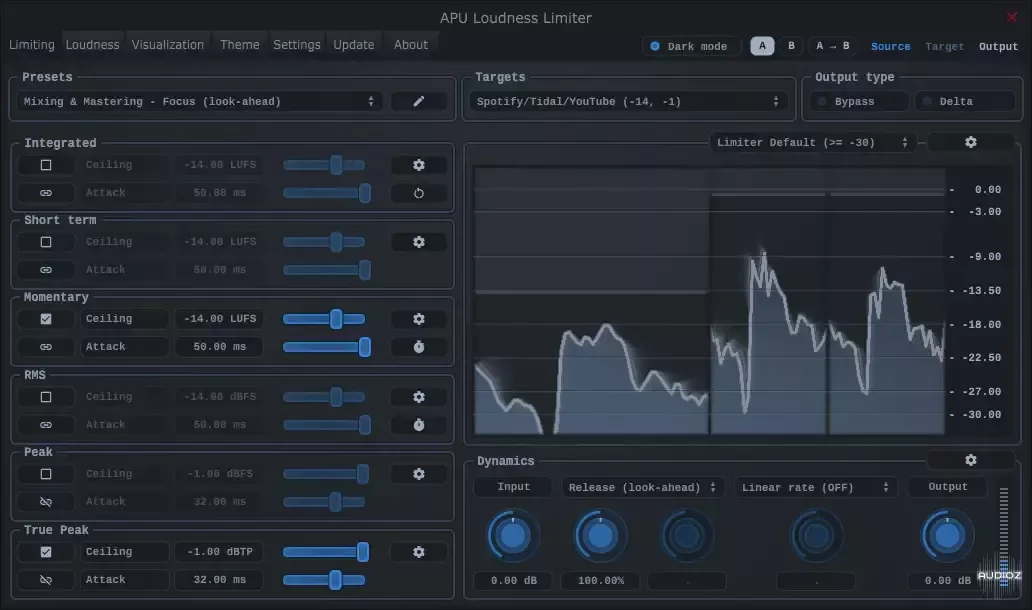The width and height of the screenshot is (1032, 610).
Task: Click Integrated attack reset icon
Action: (419, 193)
